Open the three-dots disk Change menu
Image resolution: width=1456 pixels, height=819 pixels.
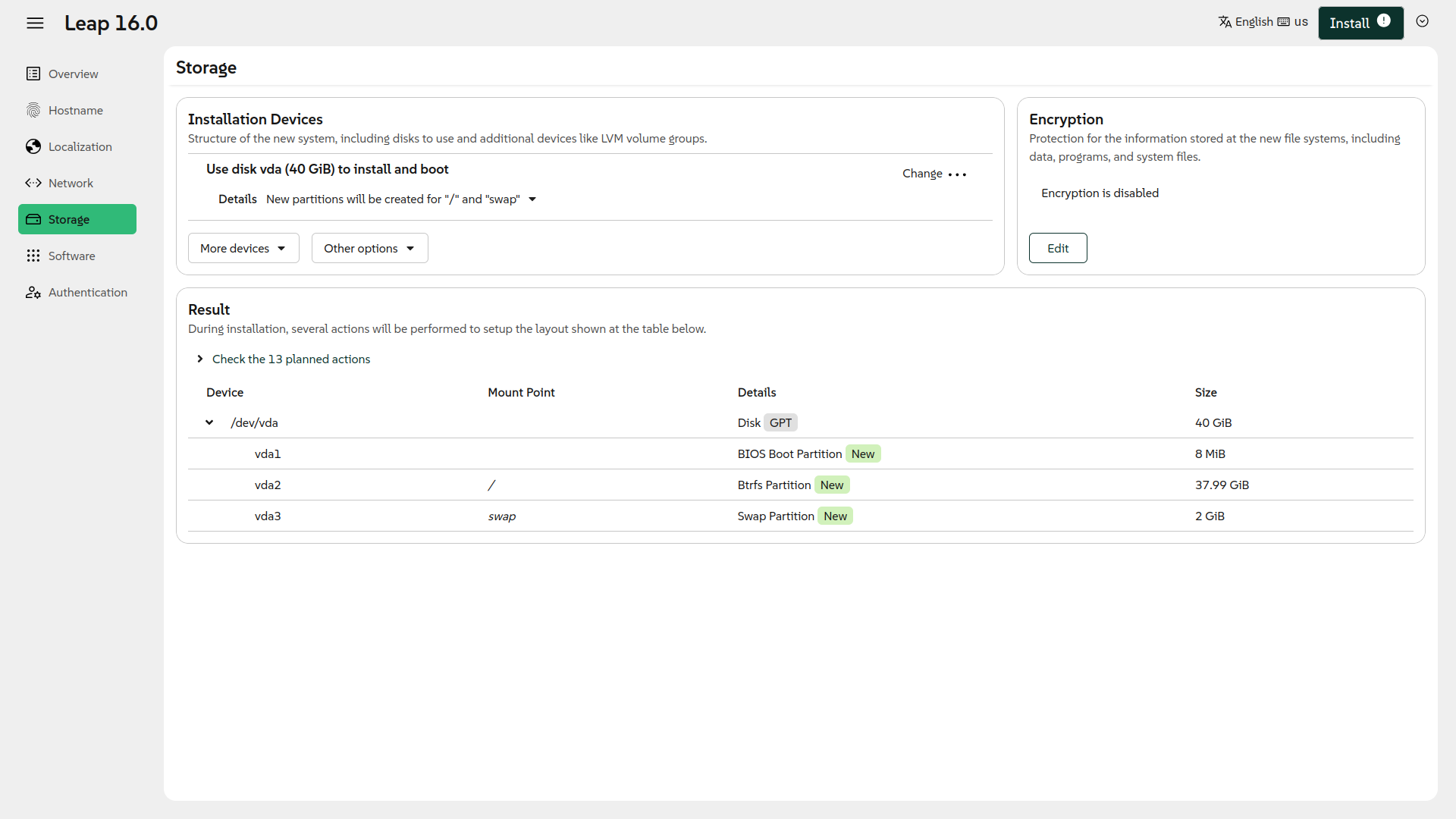coord(957,174)
